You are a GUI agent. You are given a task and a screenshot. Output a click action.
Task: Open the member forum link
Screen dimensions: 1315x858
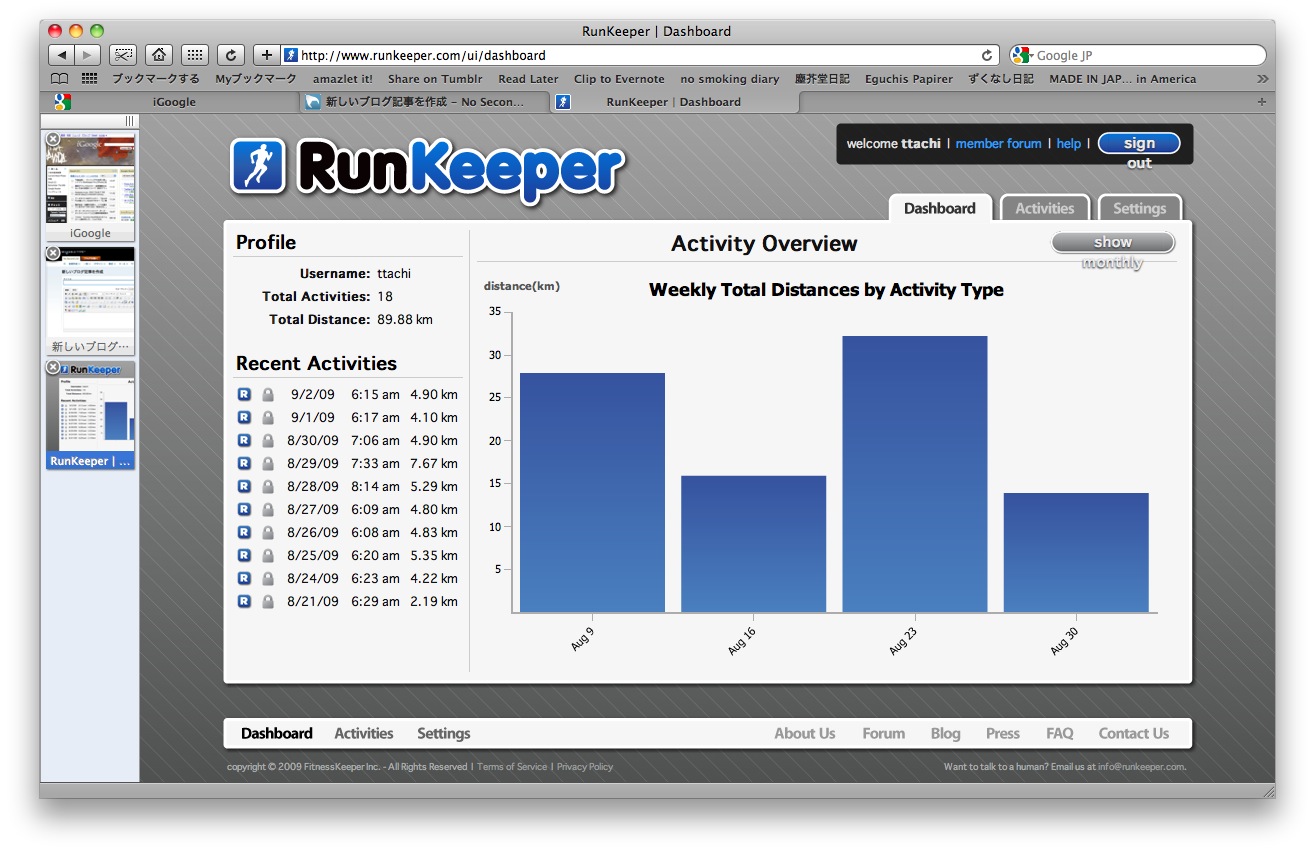coord(998,144)
